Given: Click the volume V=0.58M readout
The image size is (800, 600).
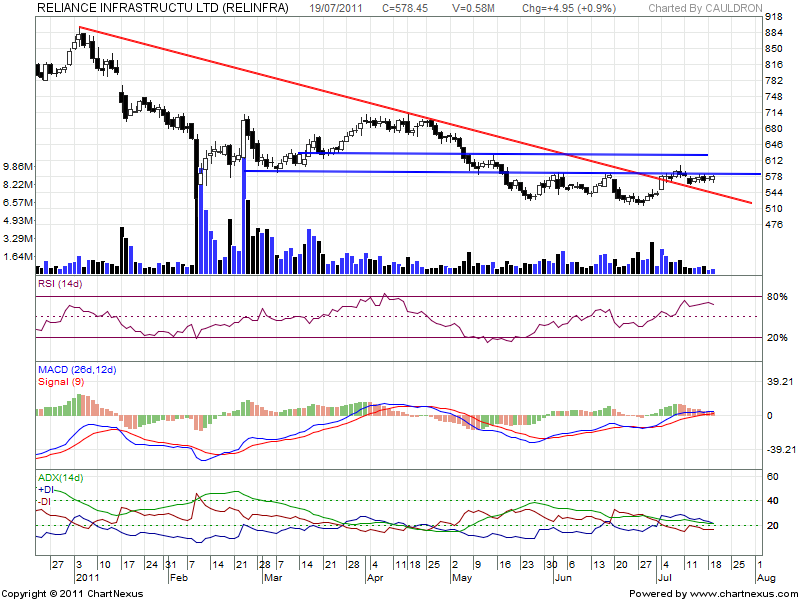Looking at the screenshot, I should (473, 8).
